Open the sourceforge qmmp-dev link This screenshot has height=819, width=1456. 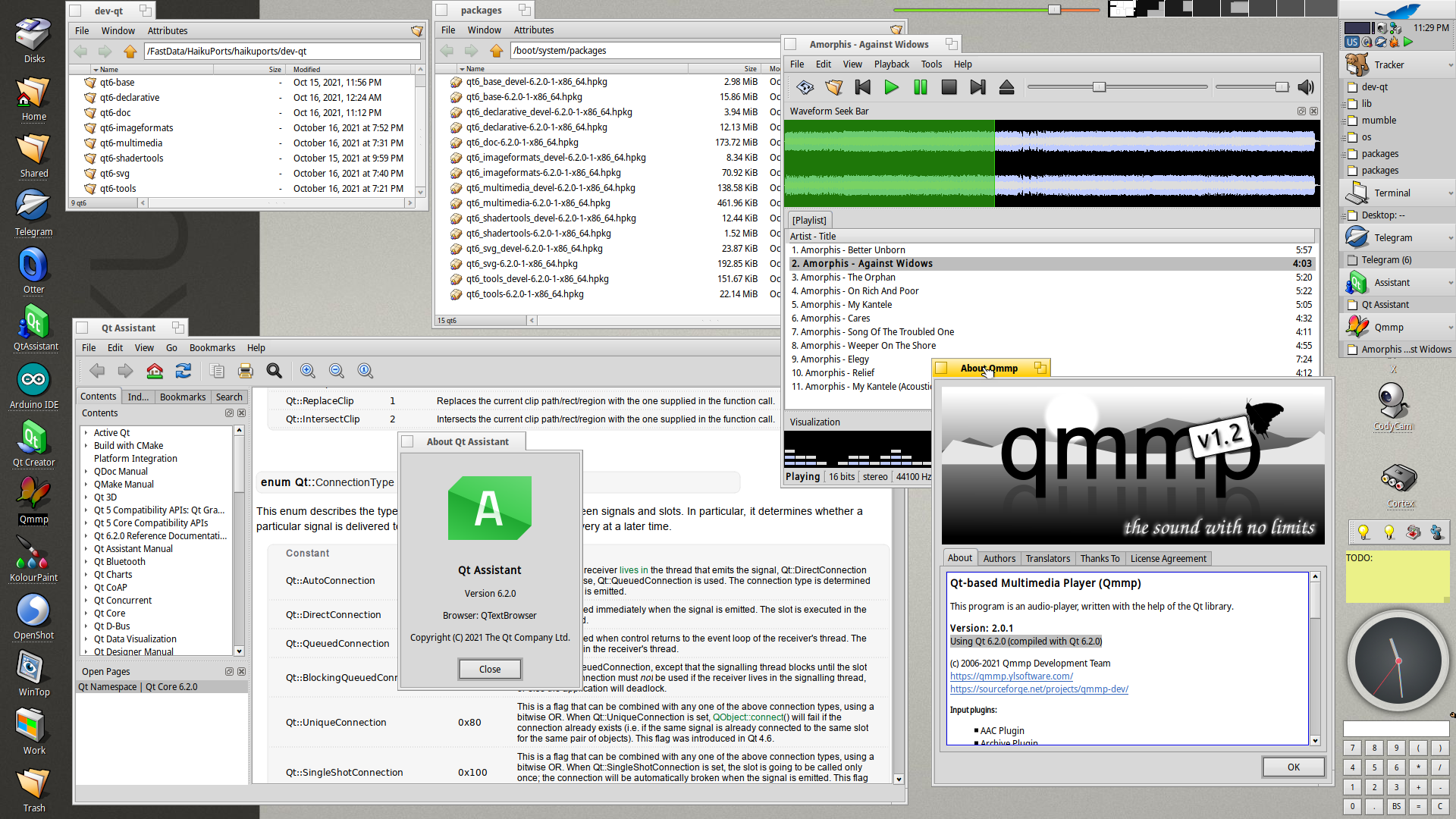click(x=1039, y=689)
